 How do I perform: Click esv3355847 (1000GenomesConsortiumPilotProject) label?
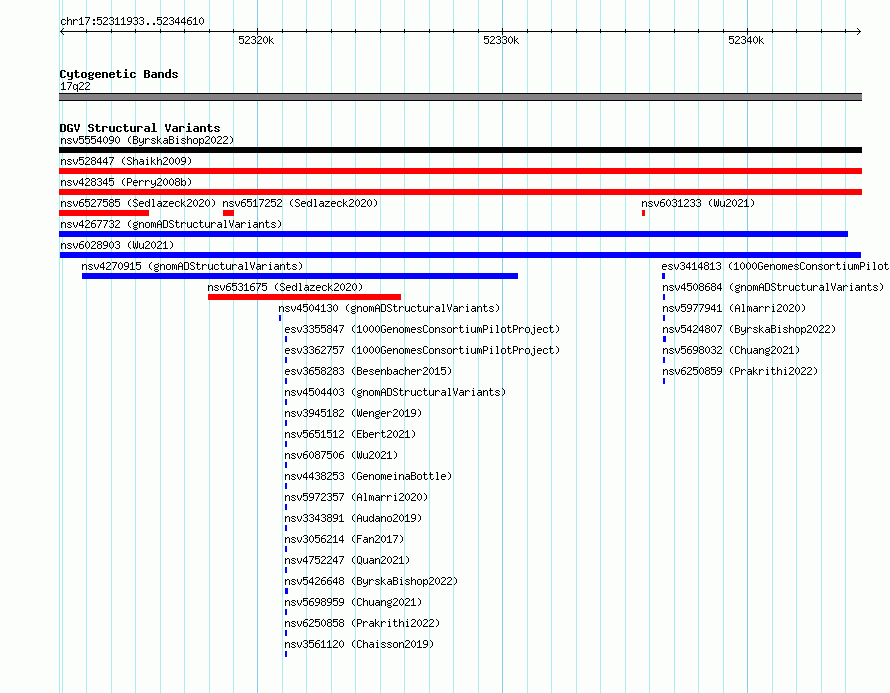tap(422, 329)
